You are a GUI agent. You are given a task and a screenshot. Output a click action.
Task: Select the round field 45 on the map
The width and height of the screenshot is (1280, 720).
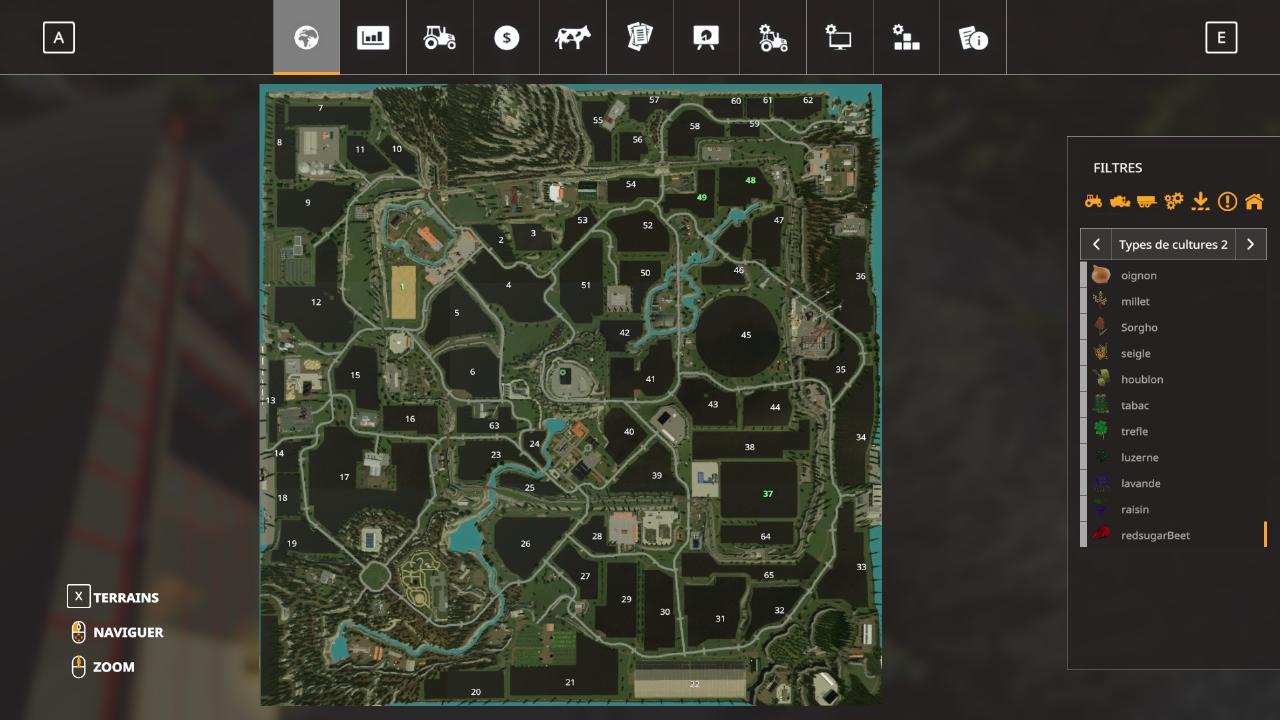(738, 336)
